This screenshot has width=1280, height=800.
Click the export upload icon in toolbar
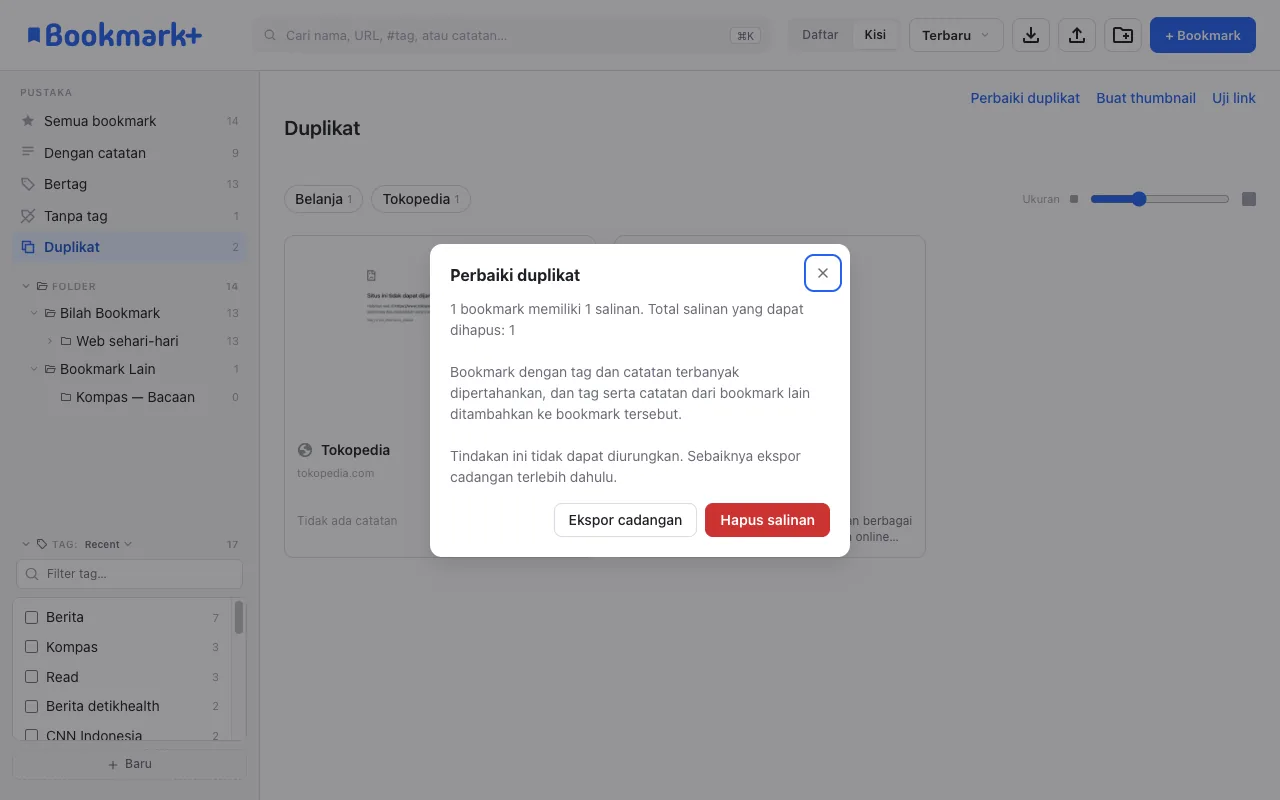[1077, 35]
